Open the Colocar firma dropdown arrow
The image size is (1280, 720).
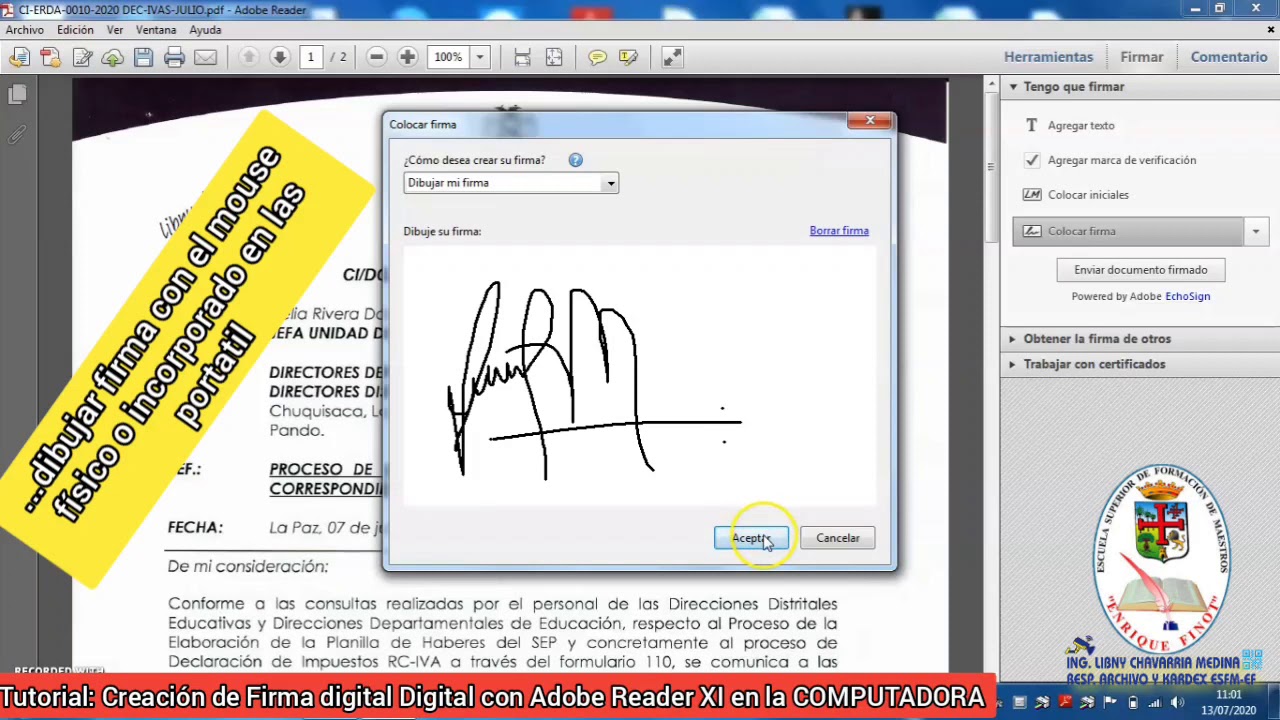(1256, 231)
